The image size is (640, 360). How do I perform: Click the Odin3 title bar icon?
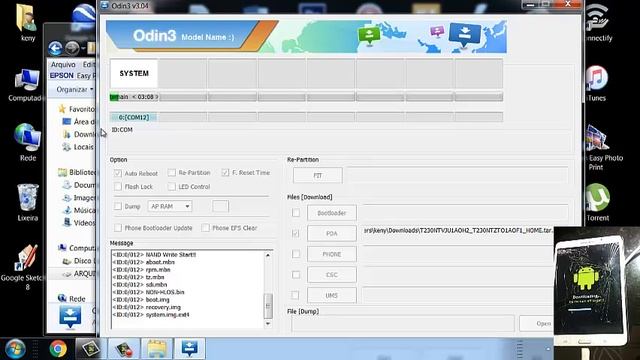click(105, 5)
